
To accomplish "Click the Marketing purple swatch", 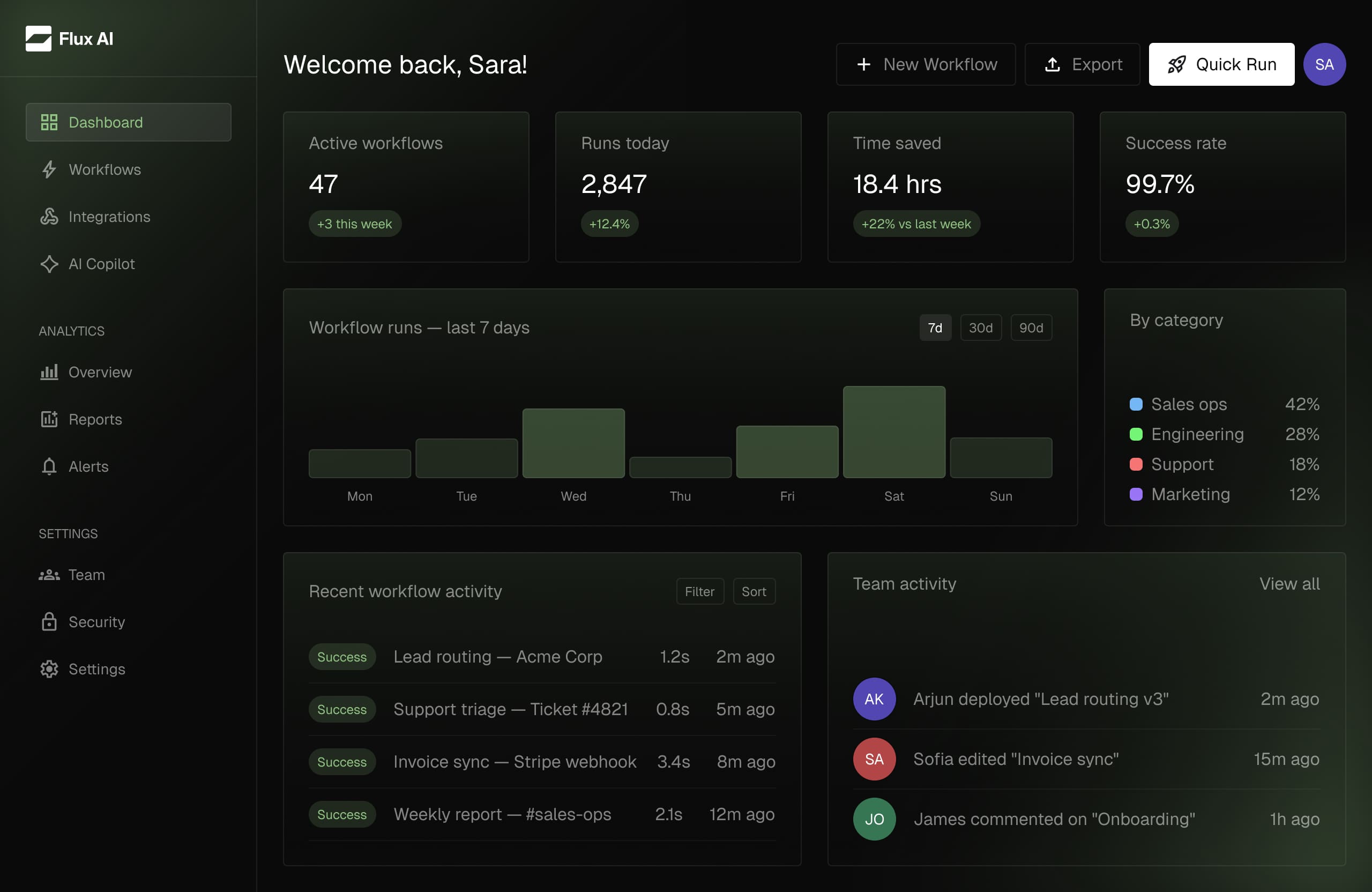I will point(1136,494).
